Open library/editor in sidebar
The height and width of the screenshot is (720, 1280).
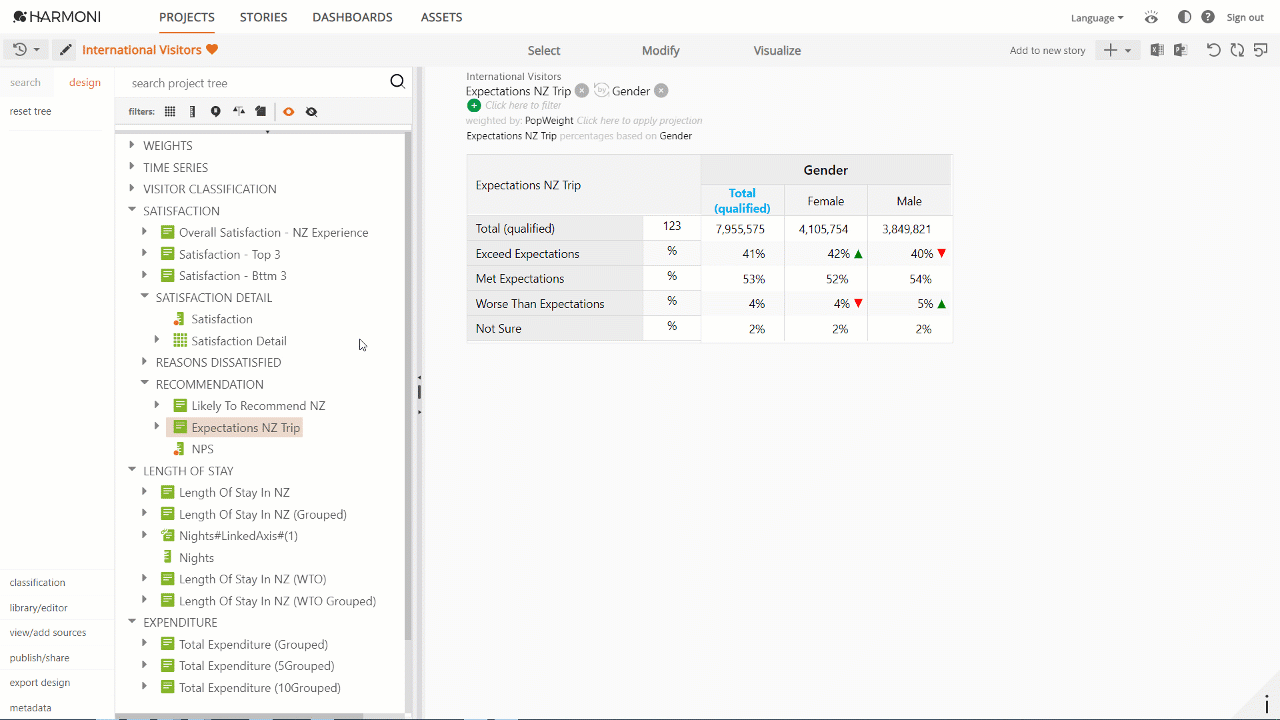[x=39, y=607]
